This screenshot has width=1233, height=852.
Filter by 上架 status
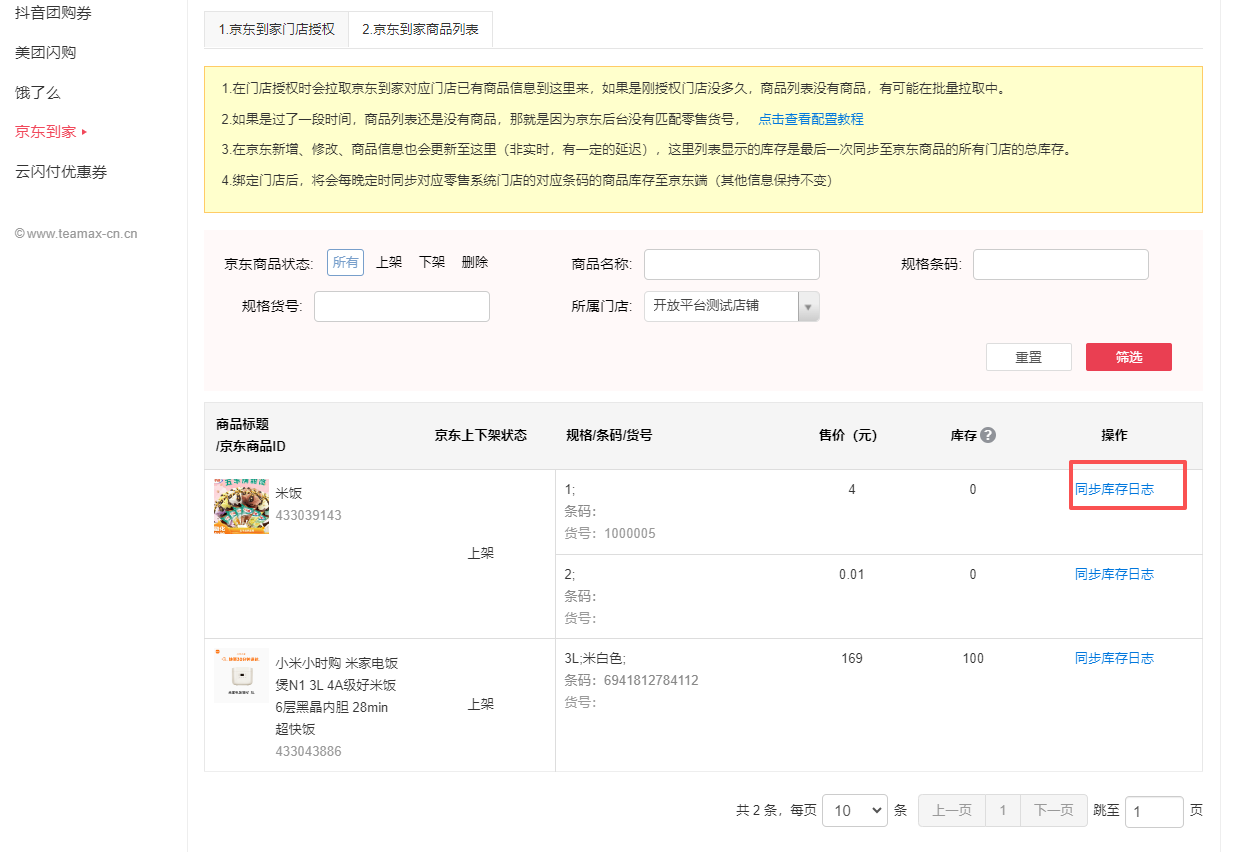click(x=389, y=262)
